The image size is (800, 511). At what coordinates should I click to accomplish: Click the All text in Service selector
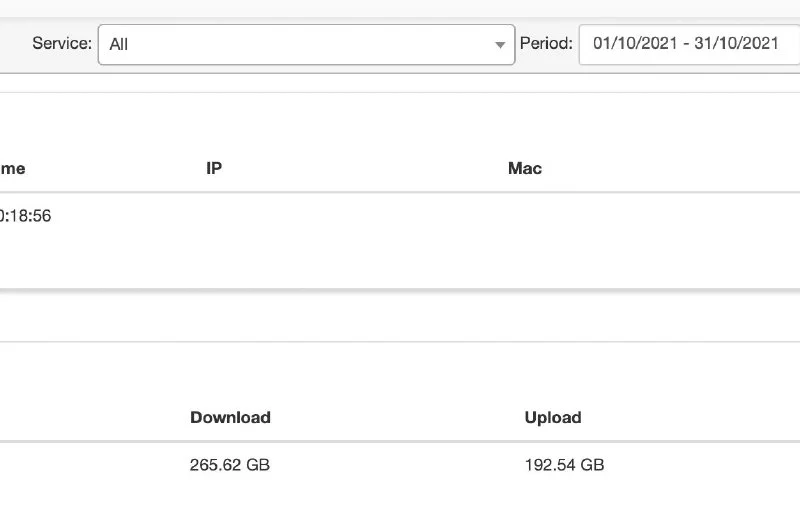pyautogui.click(x=119, y=44)
